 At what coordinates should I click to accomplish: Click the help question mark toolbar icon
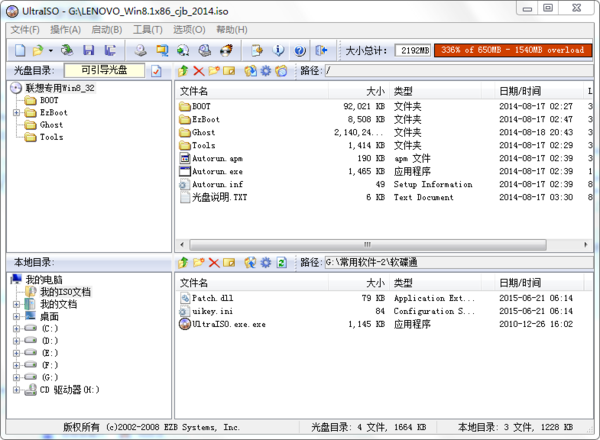299,49
